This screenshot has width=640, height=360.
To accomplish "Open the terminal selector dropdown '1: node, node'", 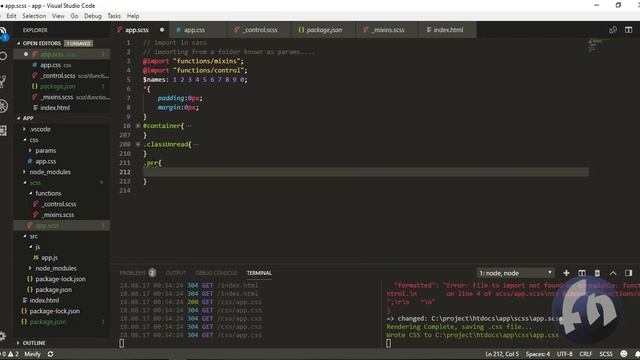I will (x=516, y=273).
